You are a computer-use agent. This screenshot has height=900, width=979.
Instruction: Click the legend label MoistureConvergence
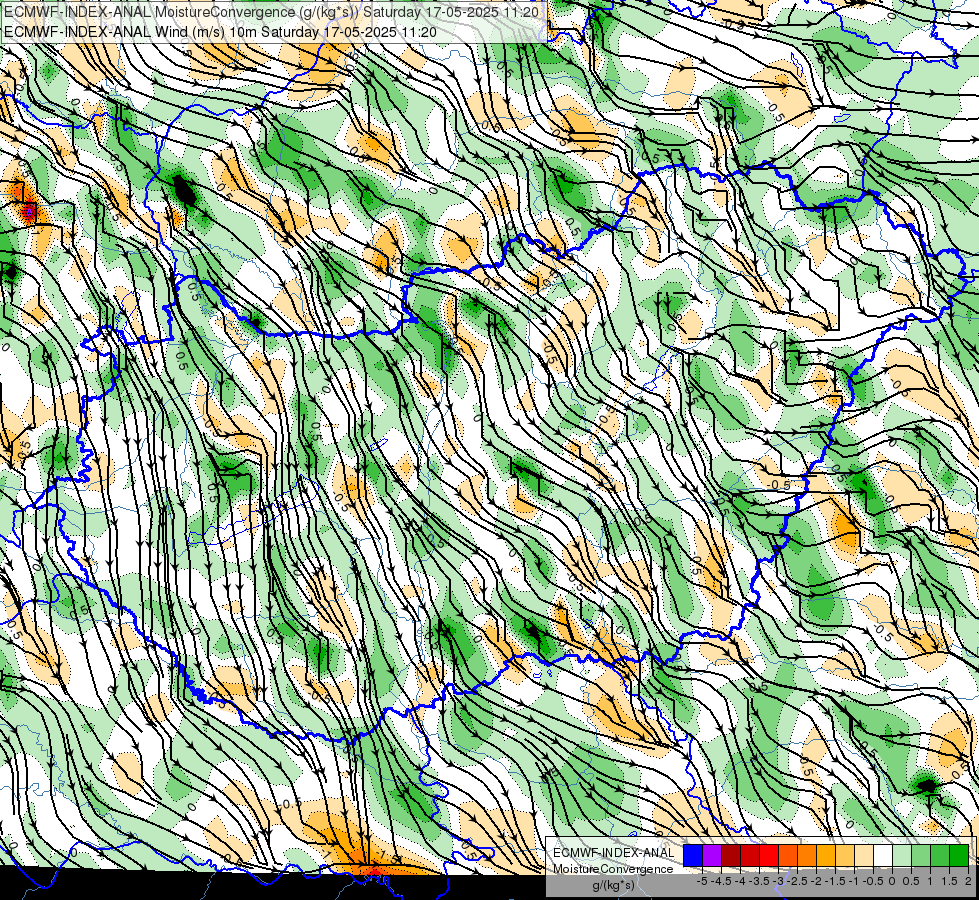pos(613,869)
